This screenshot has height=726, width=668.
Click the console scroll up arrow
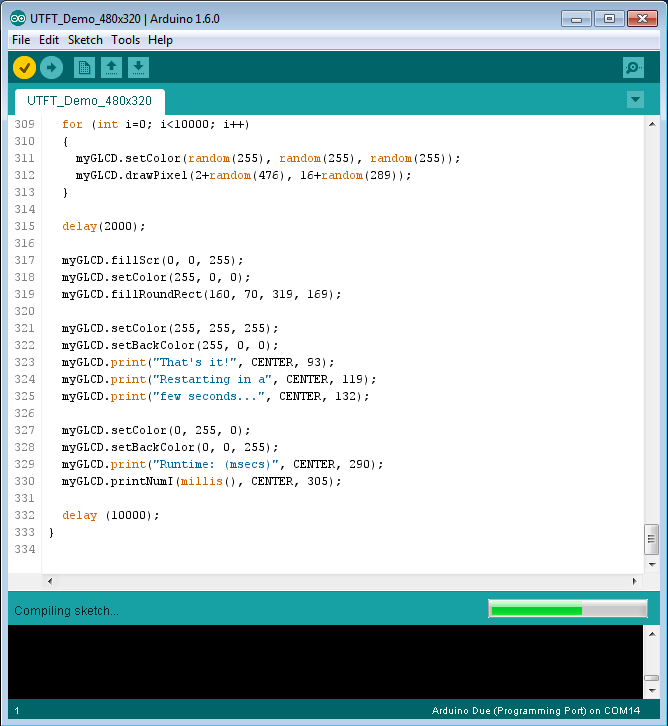tap(652, 634)
